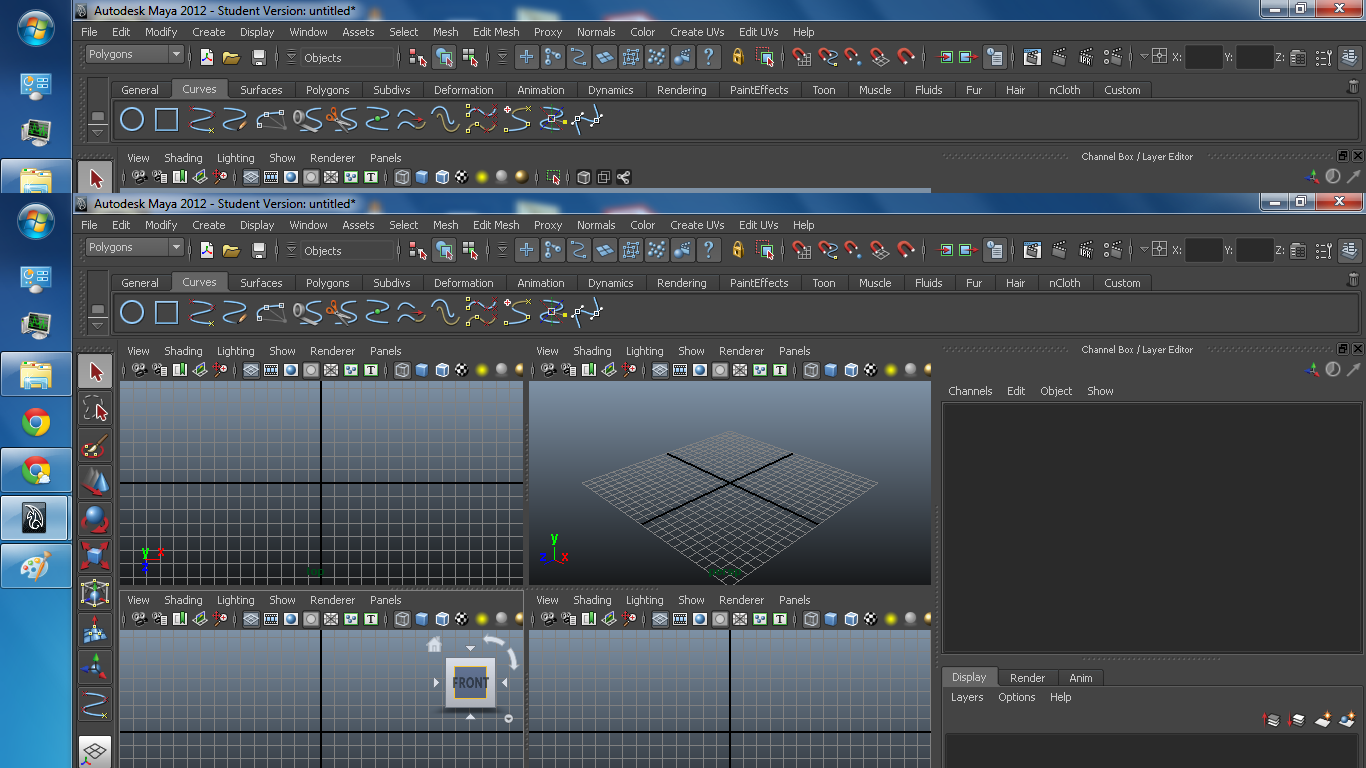The height and width of the screenshot is (768, 1366).
Task: Choose the Universal Manipulator tool
Action: click(x=95, y=594)
